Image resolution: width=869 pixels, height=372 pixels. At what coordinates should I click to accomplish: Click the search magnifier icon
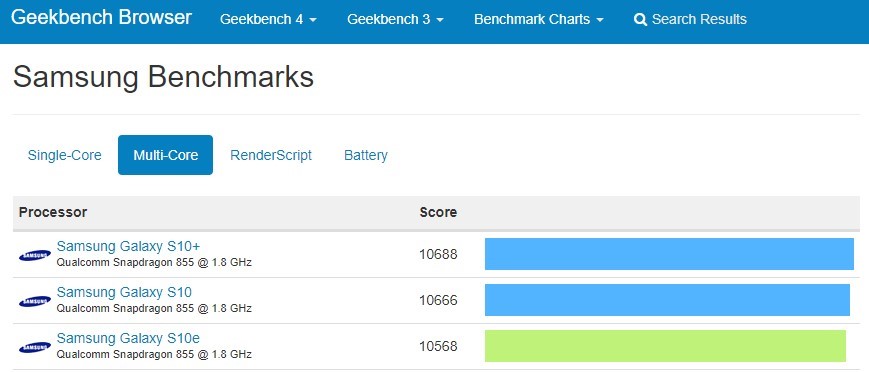point(640,20)
